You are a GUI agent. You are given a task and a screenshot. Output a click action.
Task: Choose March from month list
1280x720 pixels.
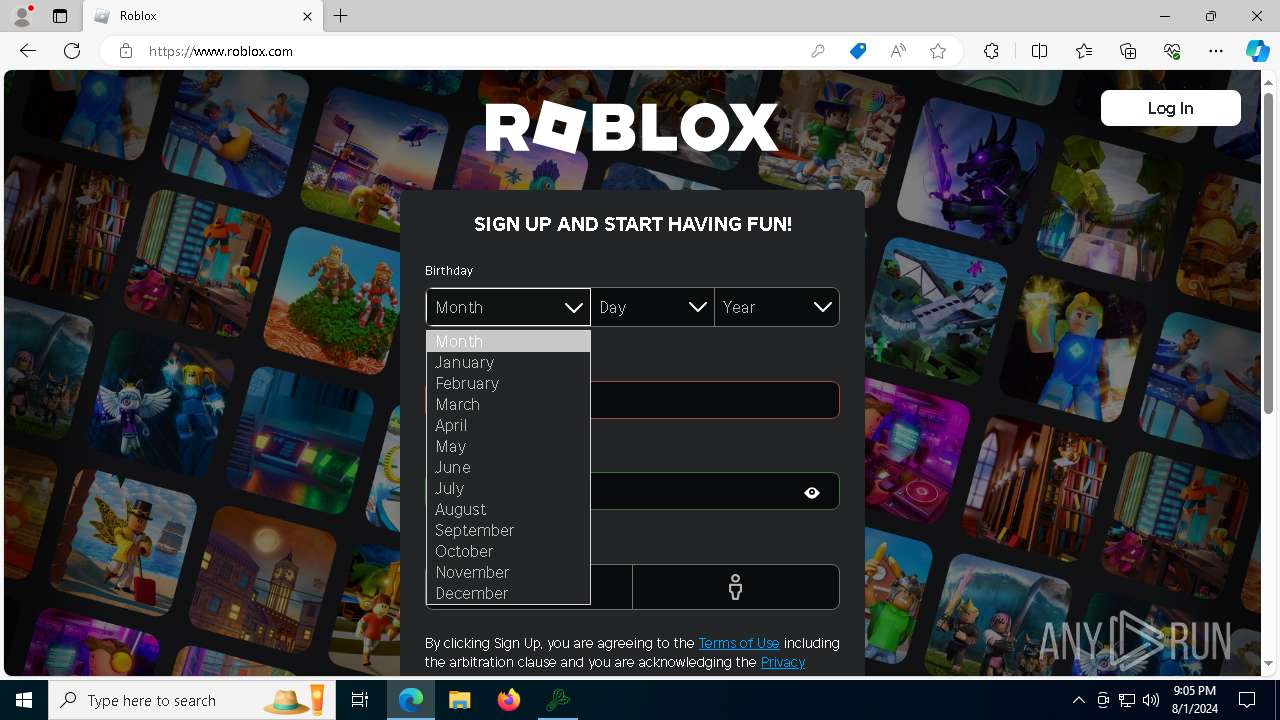tap(508, 405)
